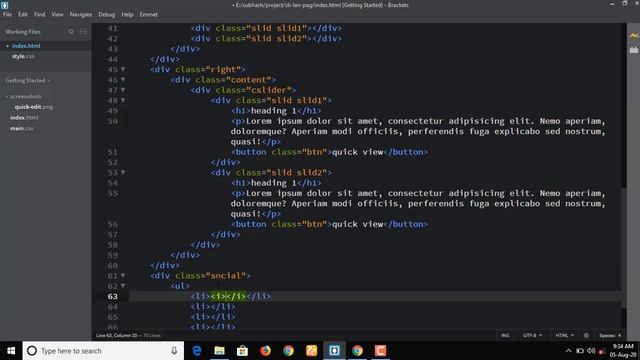Screen dimensions: 640x360
Task: Click highlighted <i></i> tag on line 63
Action: click(x=228, y=296)
